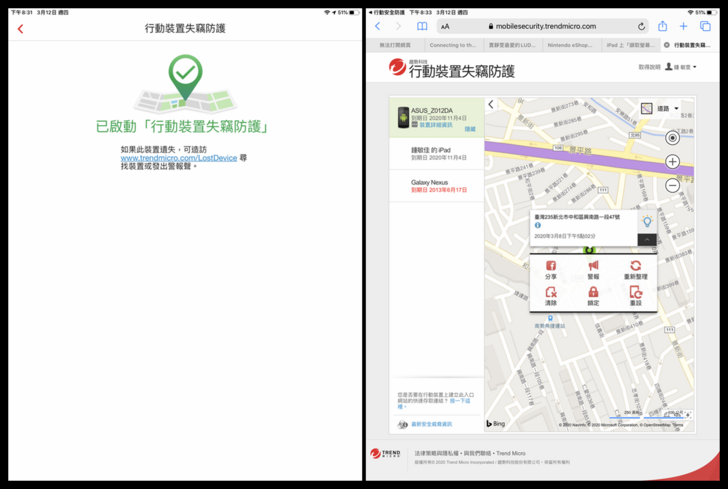728x489 pixels.
Task: Open the map type (道路) dropdown
Action: click(x=661, y=108)
